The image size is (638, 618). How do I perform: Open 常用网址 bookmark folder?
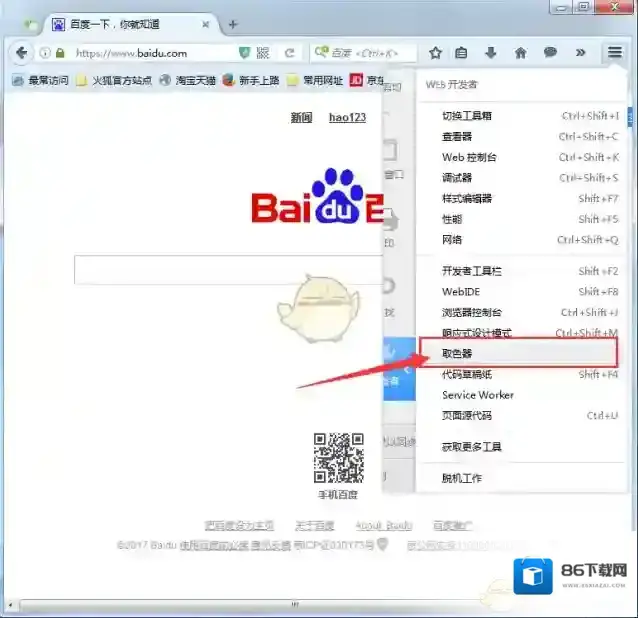[315, 81]
